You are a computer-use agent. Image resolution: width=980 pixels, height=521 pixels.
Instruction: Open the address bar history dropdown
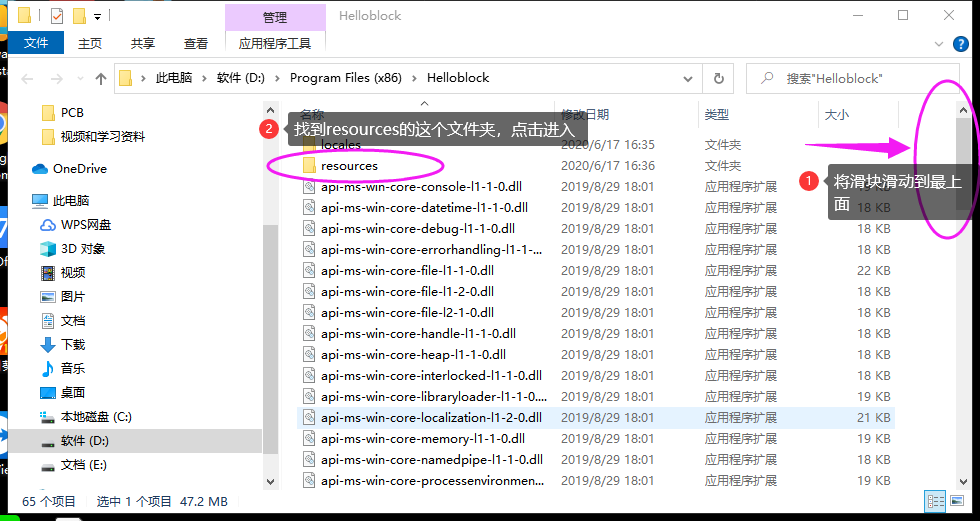pos(691,78)
